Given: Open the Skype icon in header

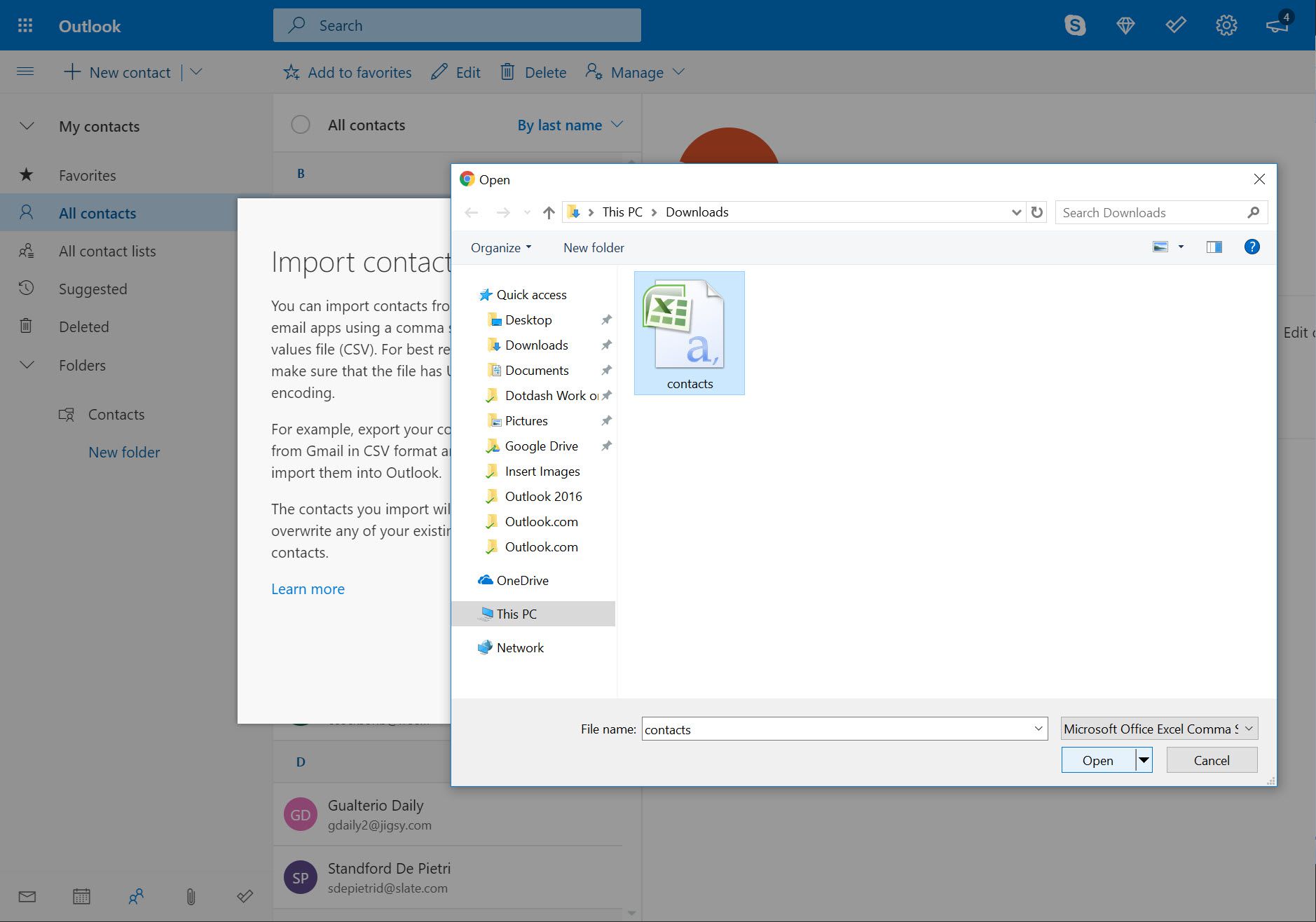Looking at the screenshot, I should coord(1074,26).
